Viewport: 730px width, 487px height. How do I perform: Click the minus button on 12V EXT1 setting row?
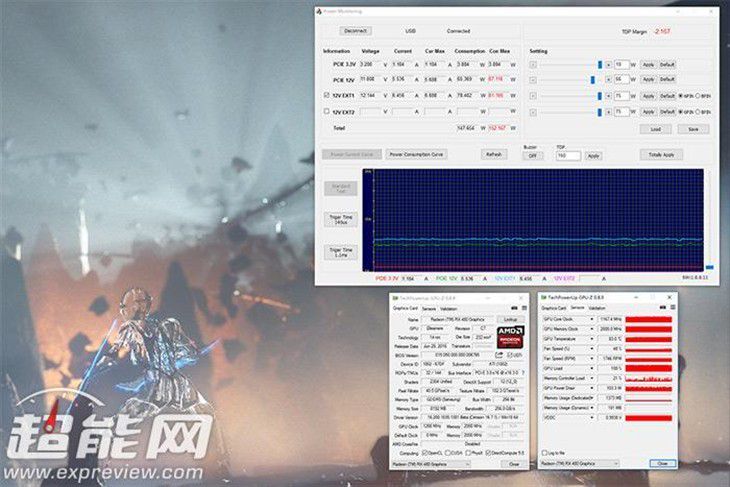coord(533,96)
